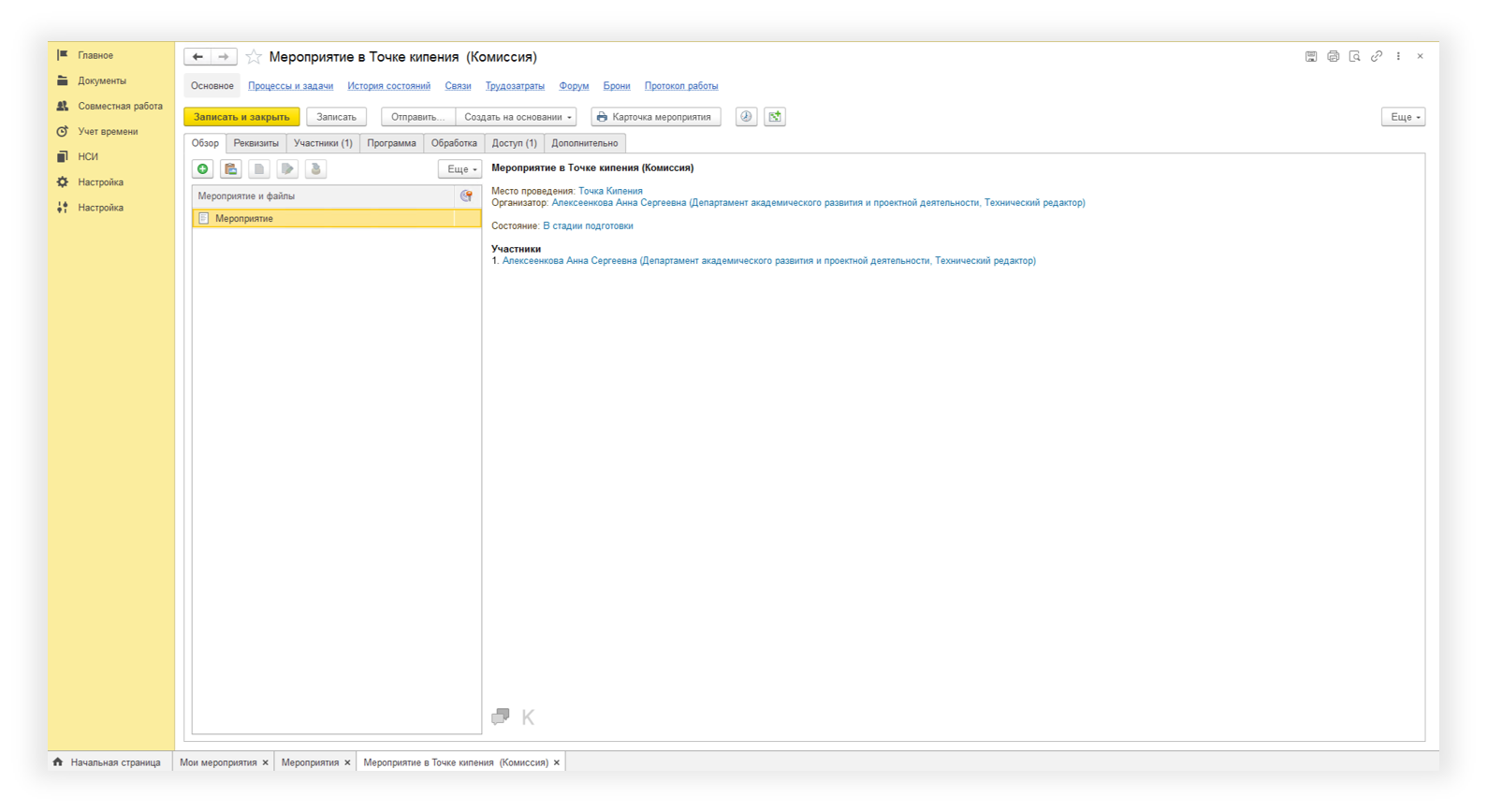Click the Записать и закрыть button
Screen dimensions: 1487x812
pos(241,117)
